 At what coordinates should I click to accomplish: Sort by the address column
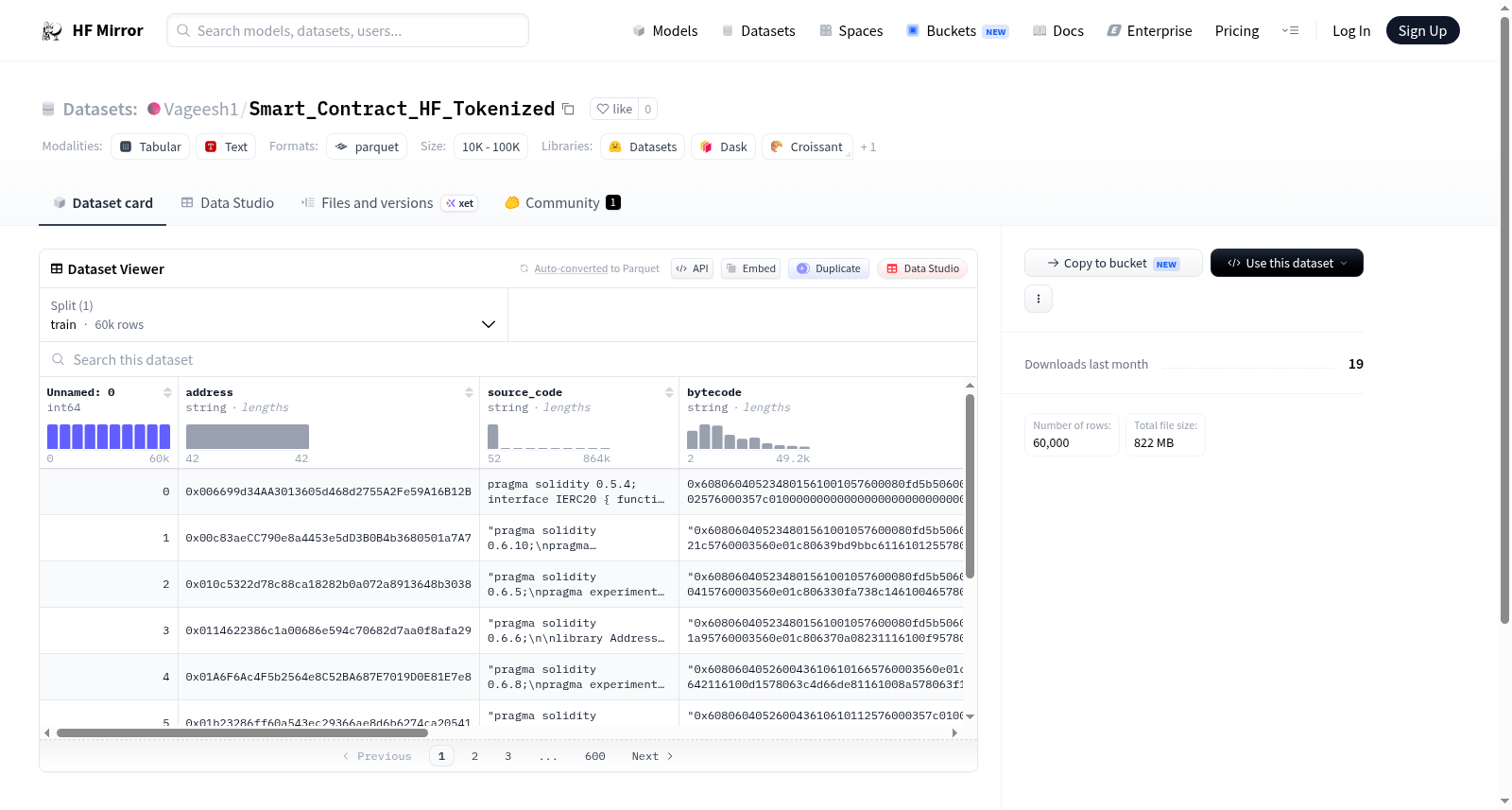(x=469, y=392)
